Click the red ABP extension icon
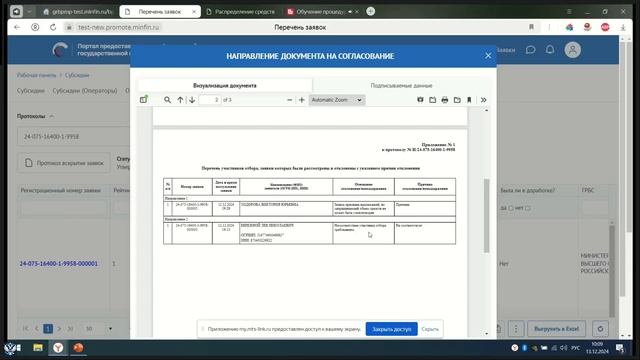 click(x=605, y=27)
